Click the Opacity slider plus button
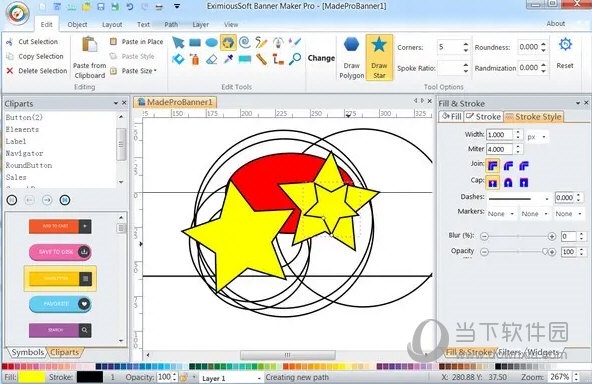592x384 pixels. tap(552, 252)
